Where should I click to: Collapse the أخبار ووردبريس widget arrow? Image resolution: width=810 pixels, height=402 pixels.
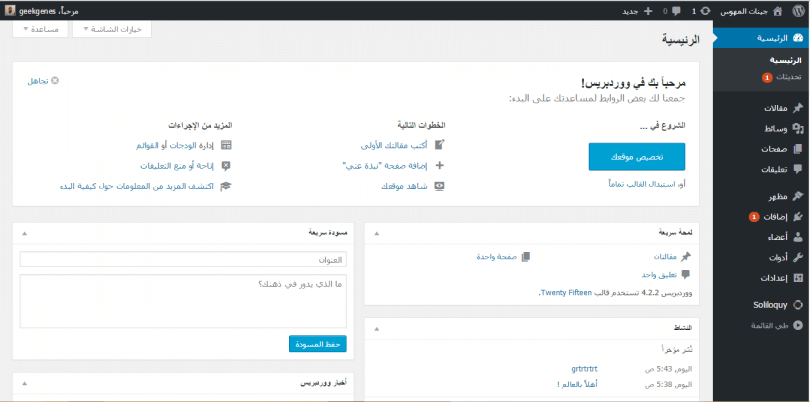click(x=24, y=384)
